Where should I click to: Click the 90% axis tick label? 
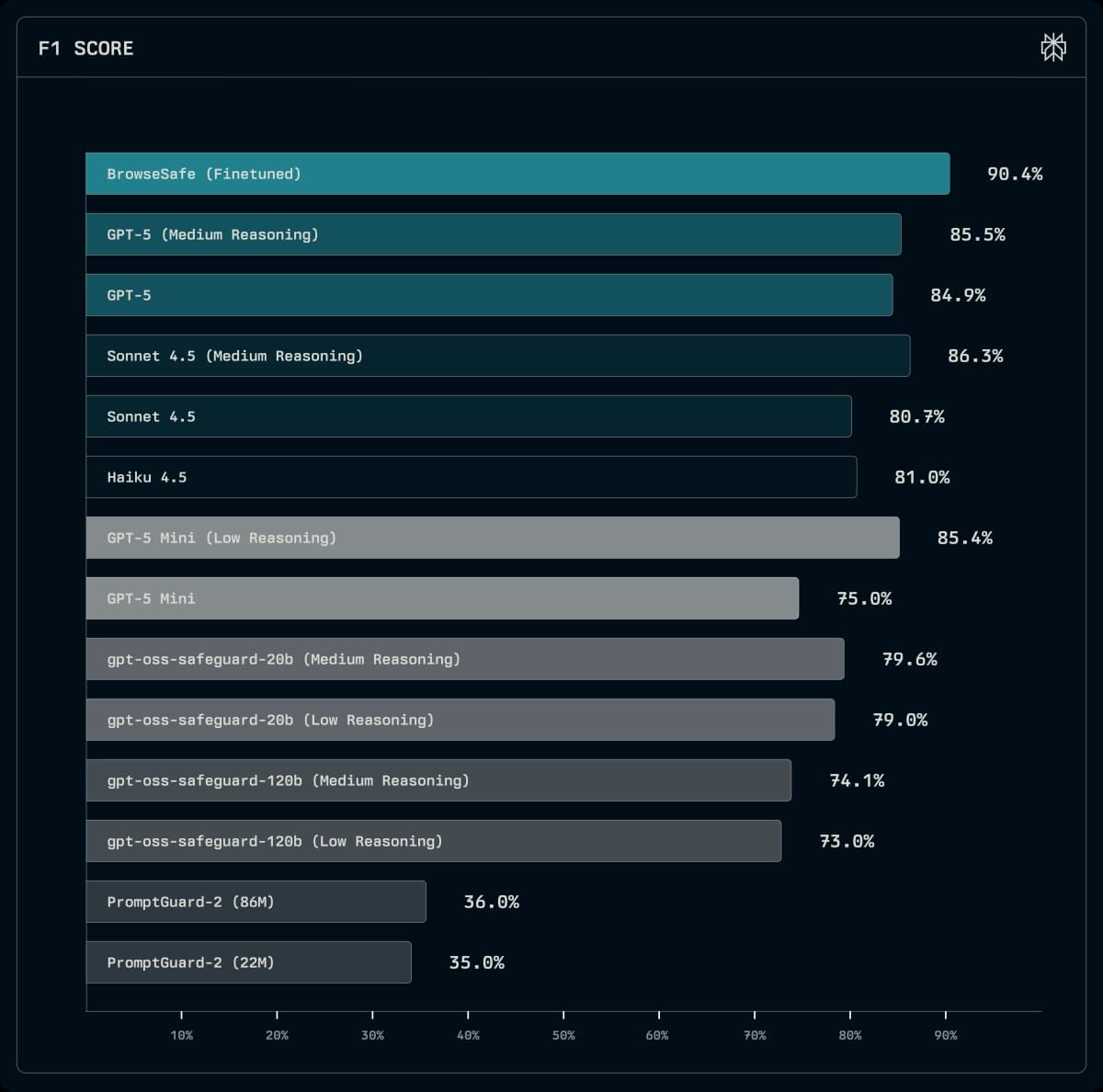946,1035
